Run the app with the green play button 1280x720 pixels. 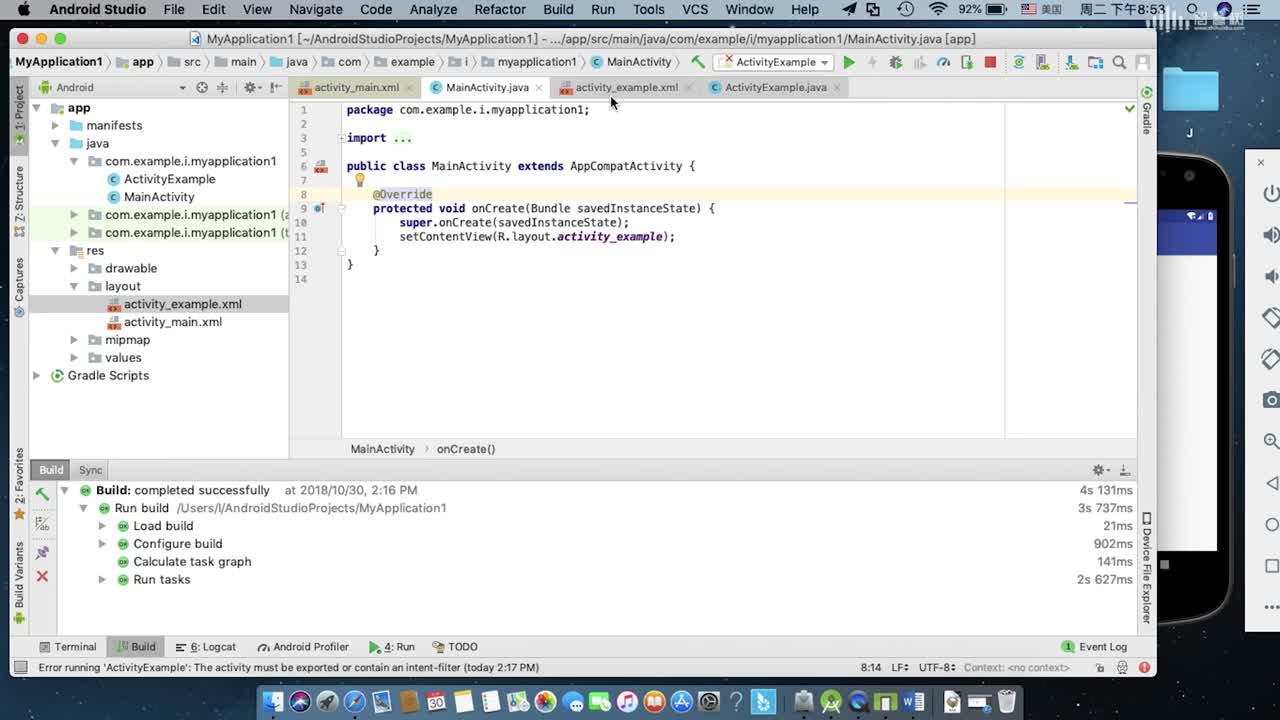[849, 62]
